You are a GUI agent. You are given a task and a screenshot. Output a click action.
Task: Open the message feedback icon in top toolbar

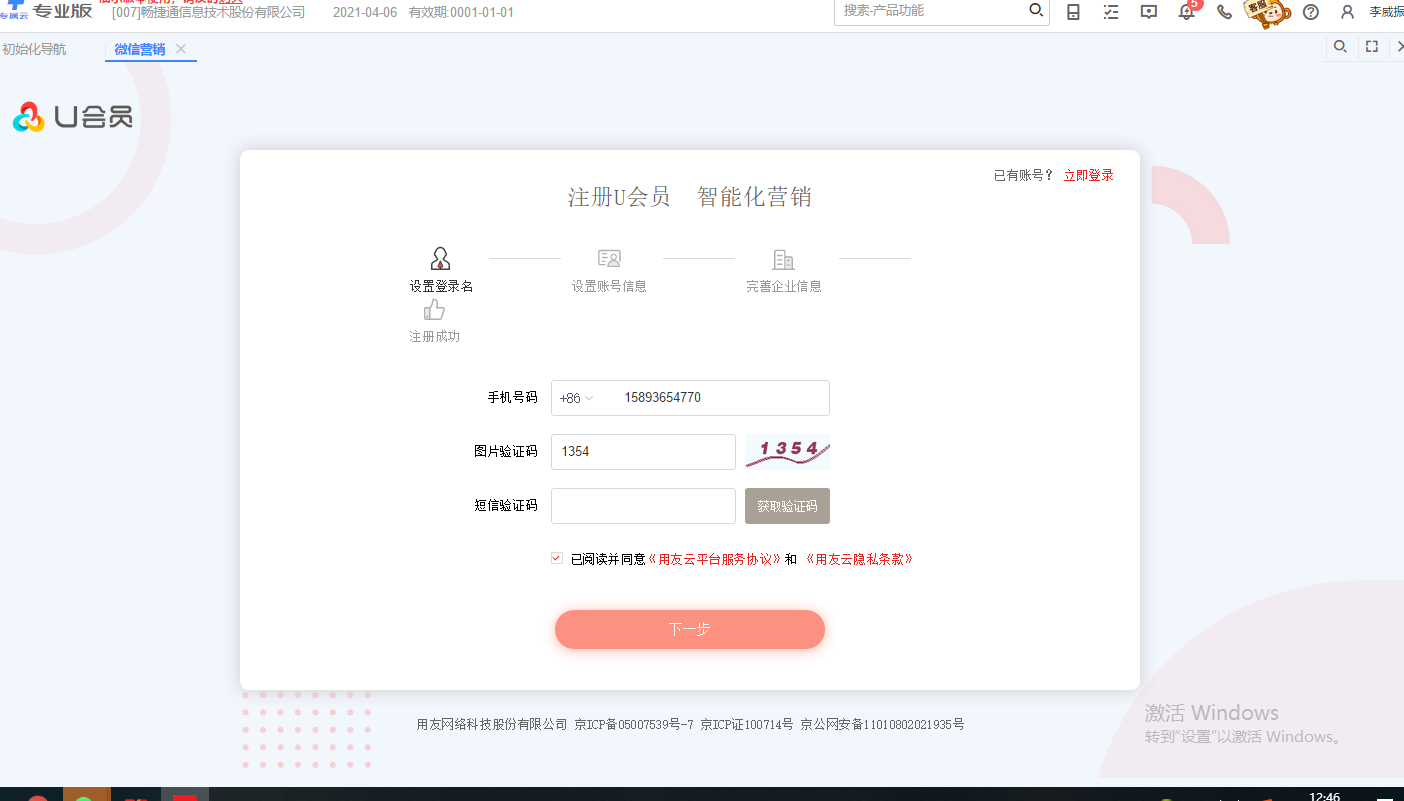[x=1149, y=12]
